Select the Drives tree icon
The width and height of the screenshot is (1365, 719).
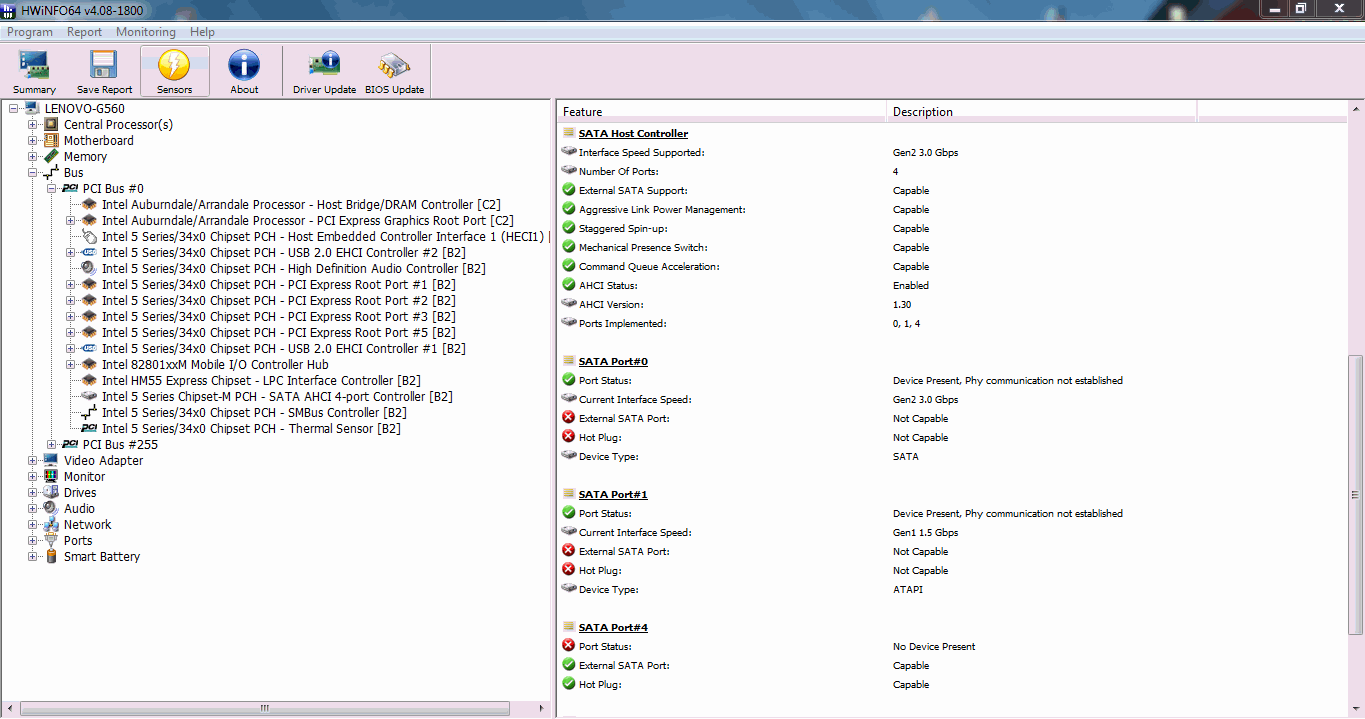[51, 493]
